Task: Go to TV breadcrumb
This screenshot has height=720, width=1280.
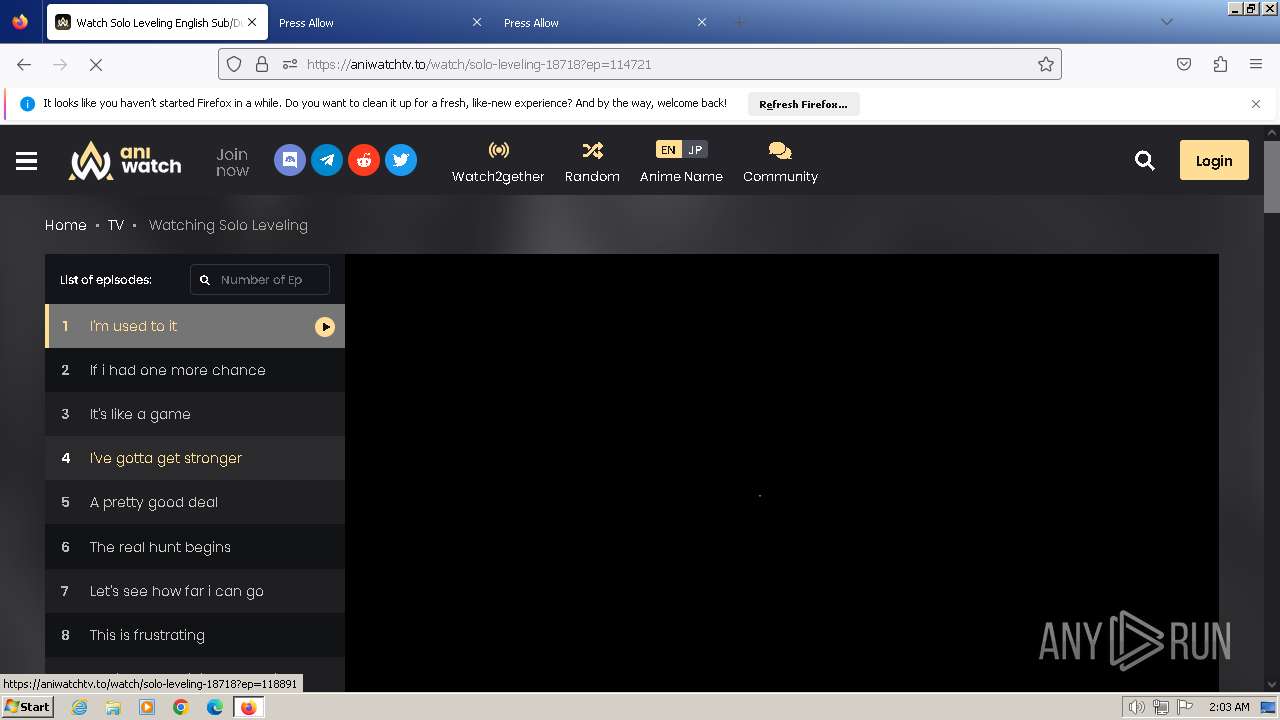Action: click(x=116, y=225)
